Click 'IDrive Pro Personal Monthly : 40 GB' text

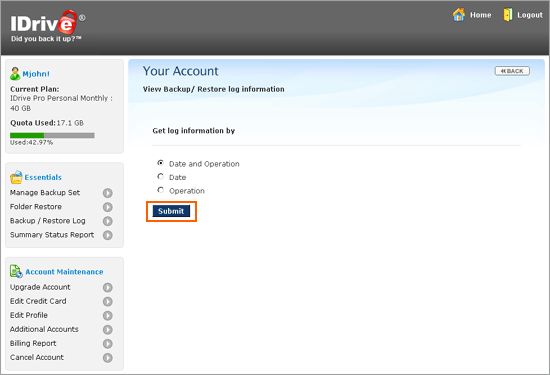click(x=61, y=103)
